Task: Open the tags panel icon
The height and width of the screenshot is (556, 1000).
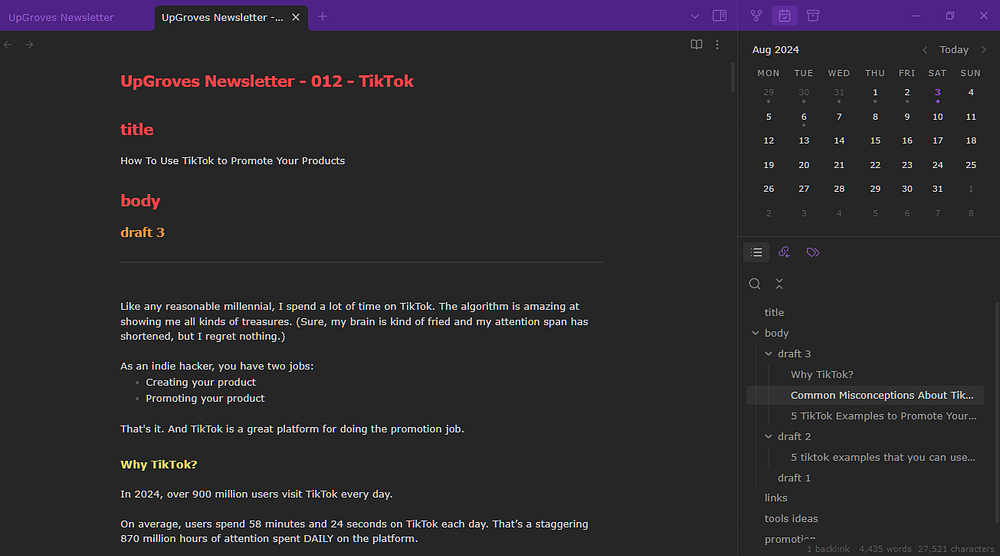Action: [812, 252]
